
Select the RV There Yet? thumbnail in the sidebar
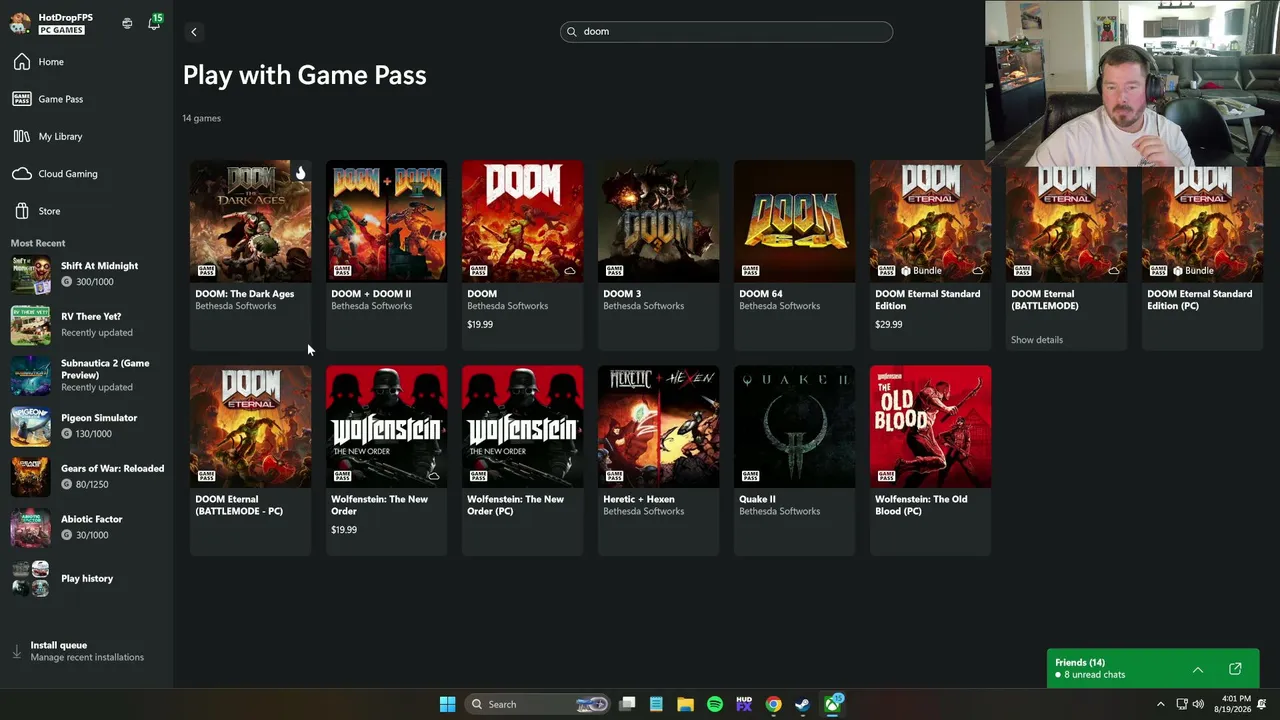[30, 325]
